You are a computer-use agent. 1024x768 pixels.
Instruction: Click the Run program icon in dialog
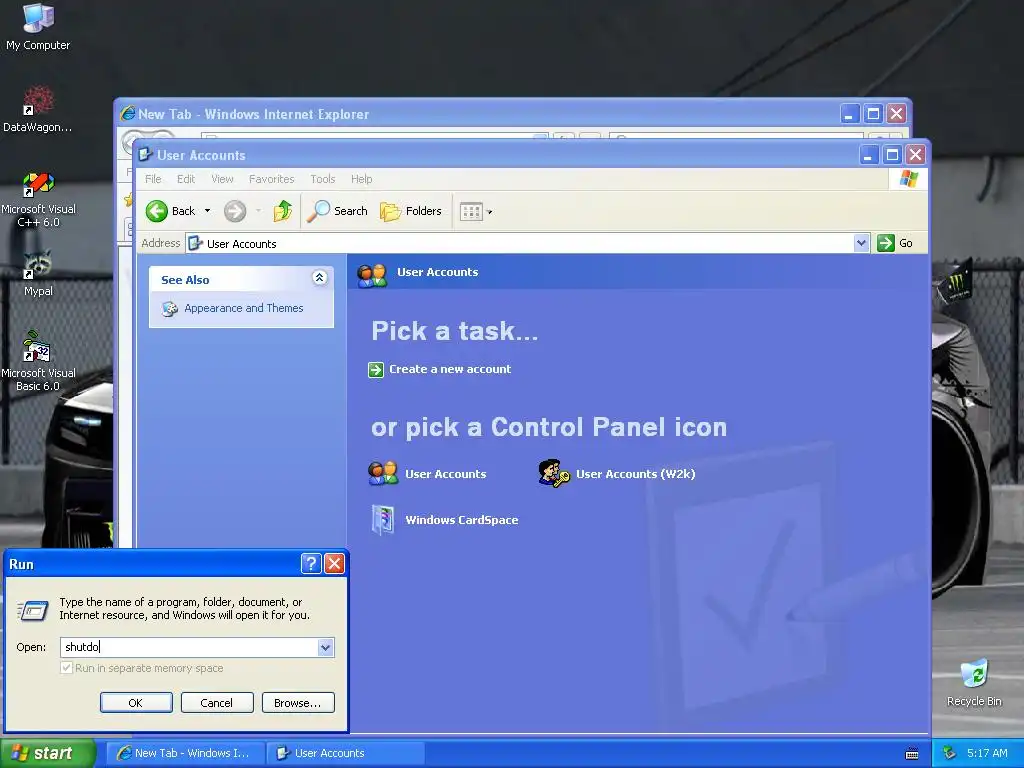(x=33, y=611)
